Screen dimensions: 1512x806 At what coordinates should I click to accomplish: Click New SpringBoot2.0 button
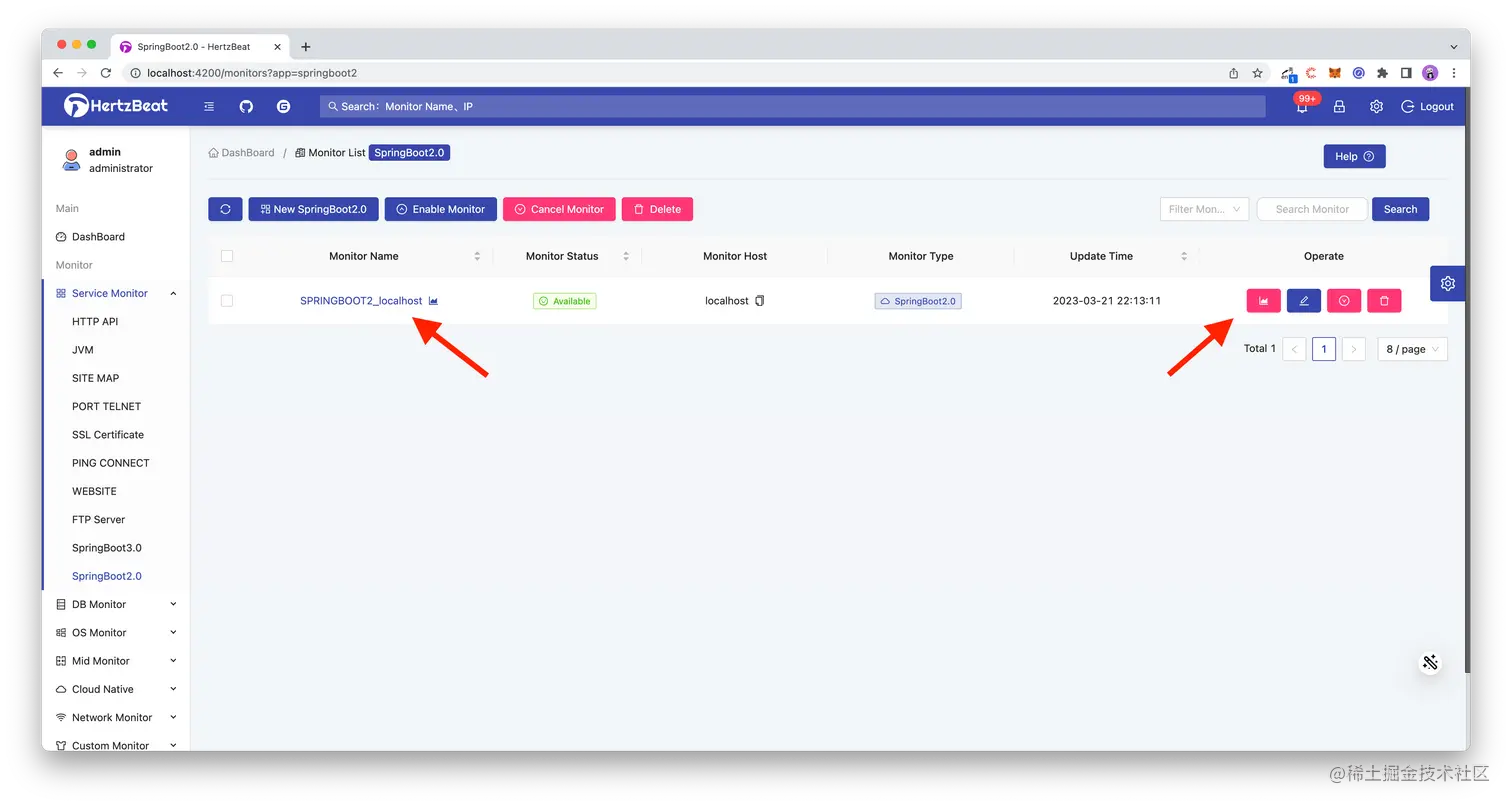point(313,209)
